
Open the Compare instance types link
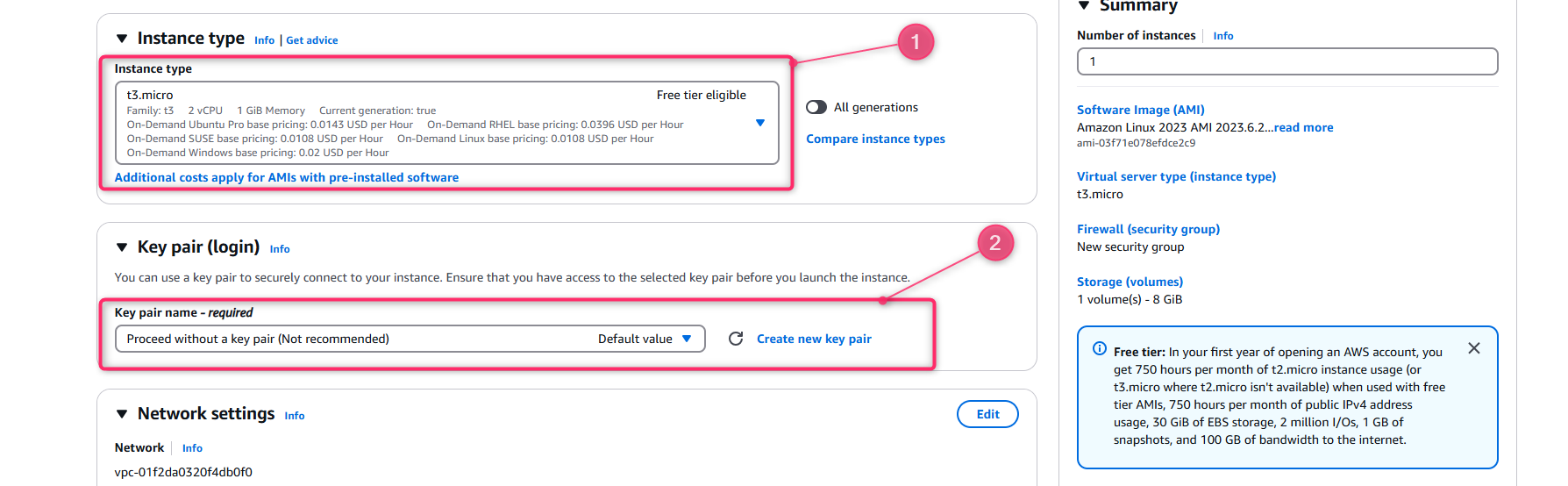tap(875, 139)
